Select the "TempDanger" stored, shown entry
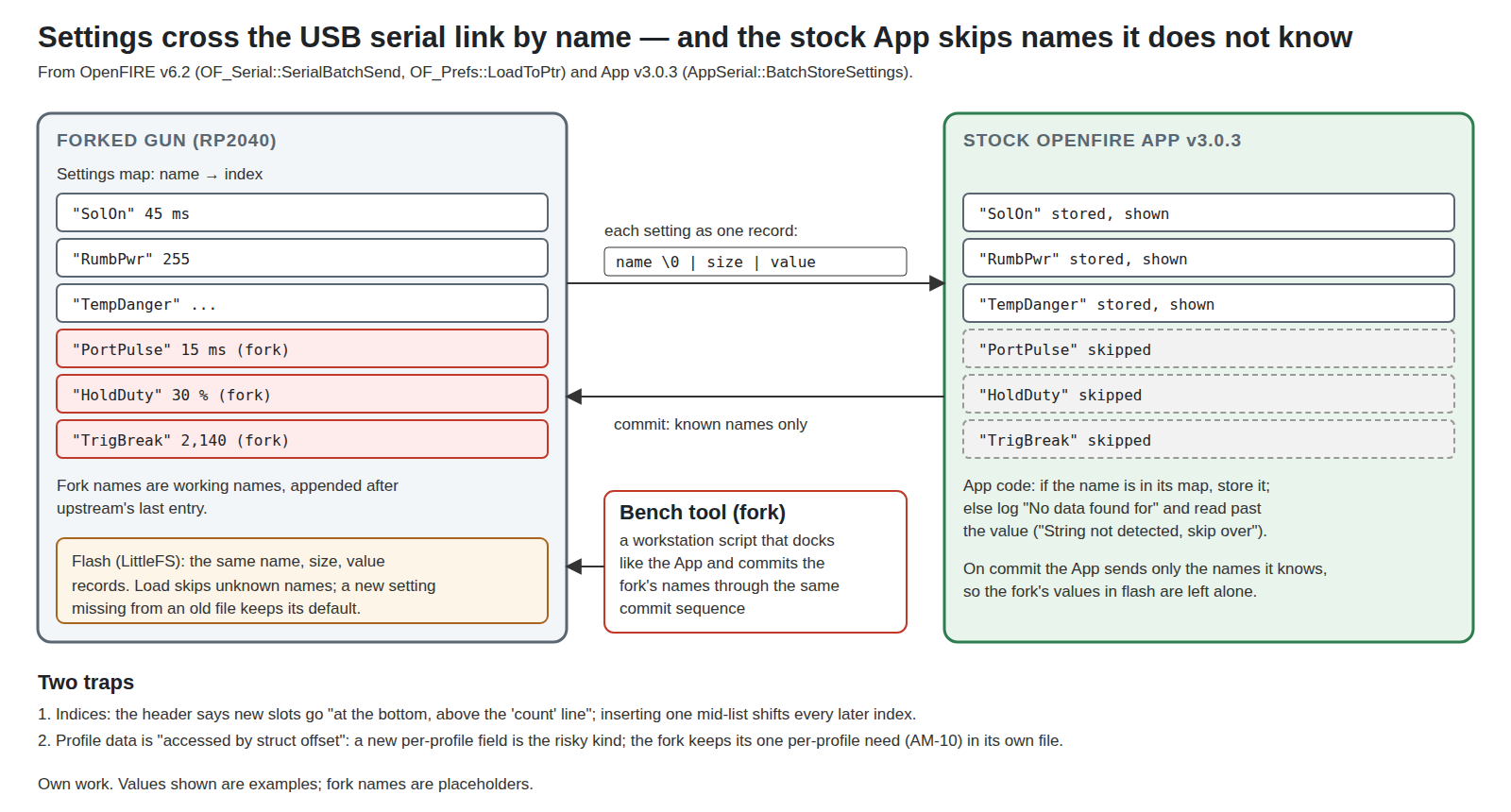 click(x=1209, y=303)
